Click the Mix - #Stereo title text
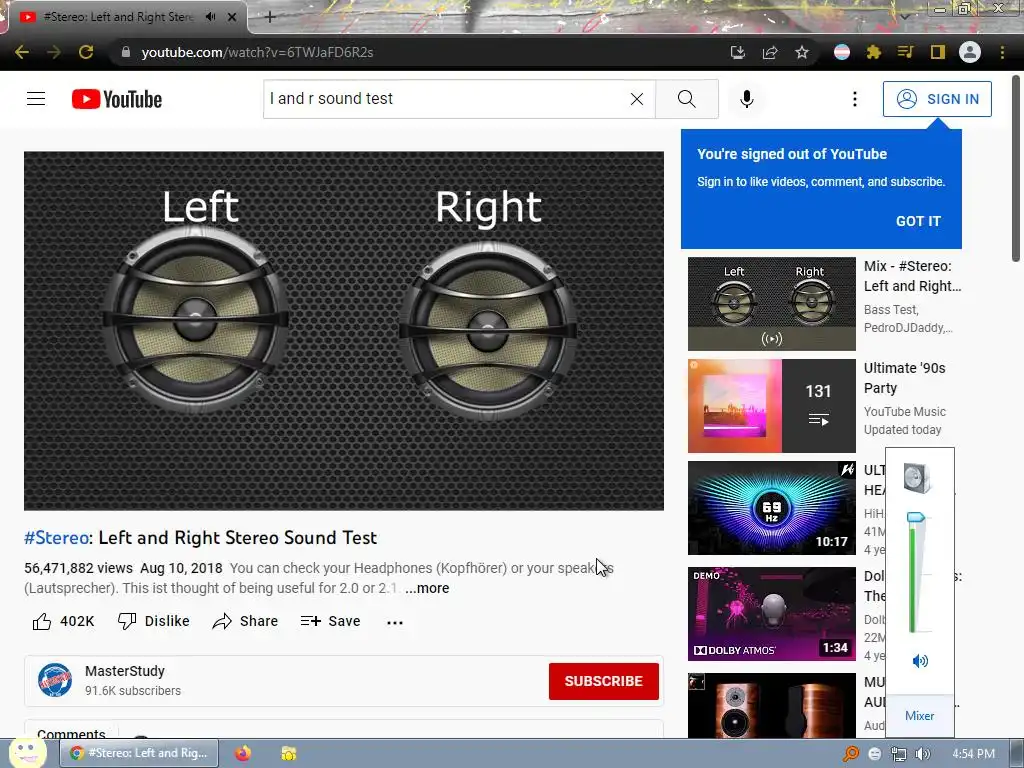 coord(912,276)
